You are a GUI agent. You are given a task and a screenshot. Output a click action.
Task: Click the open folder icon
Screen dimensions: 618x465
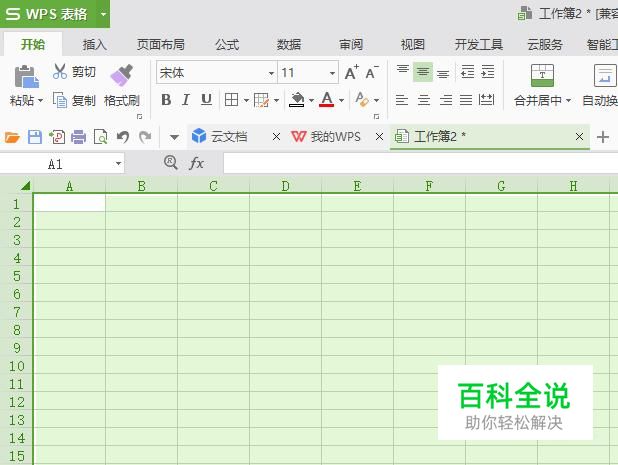click(x=12, y=137)
